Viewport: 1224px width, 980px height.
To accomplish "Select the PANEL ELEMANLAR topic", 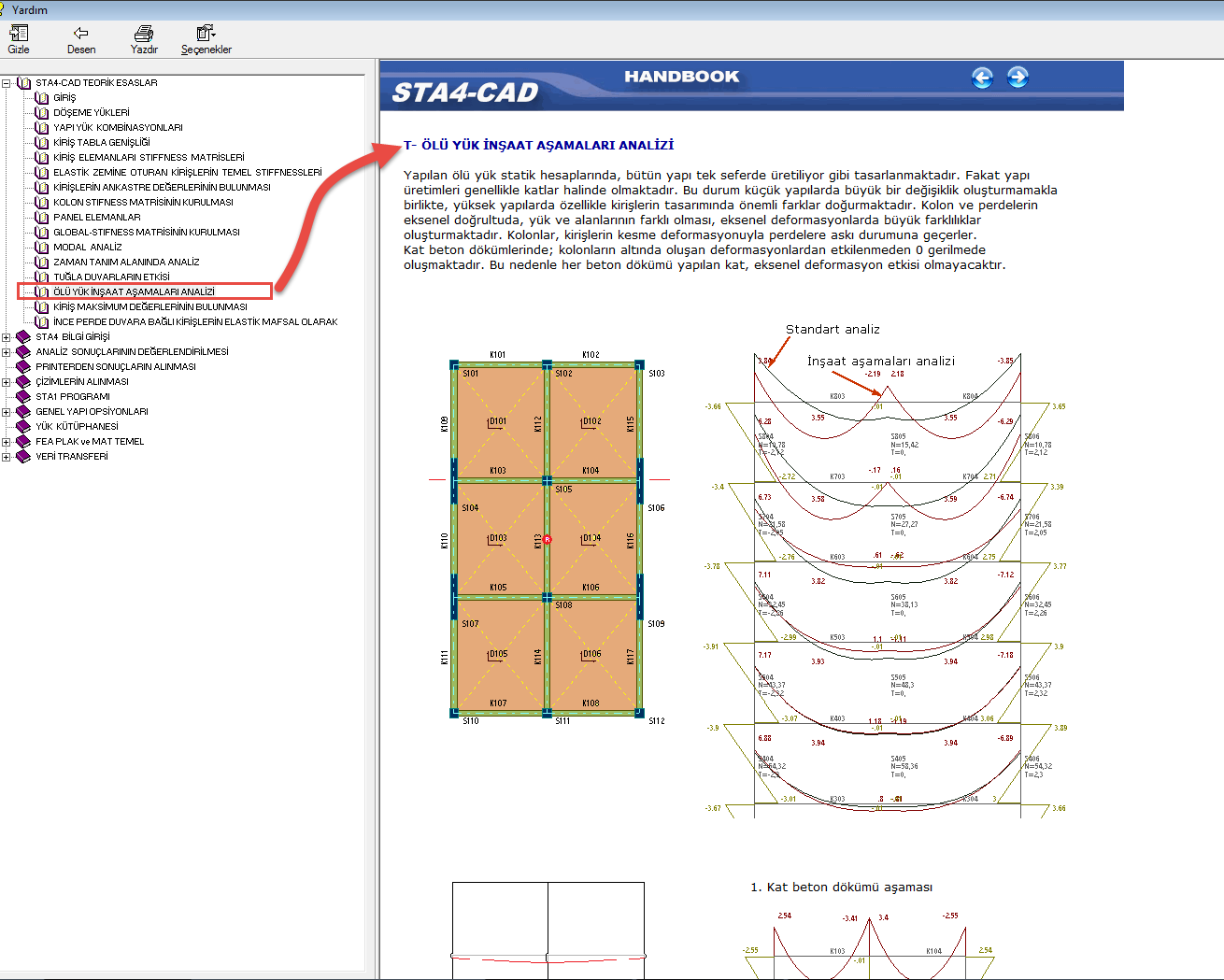I will [96, 217].
